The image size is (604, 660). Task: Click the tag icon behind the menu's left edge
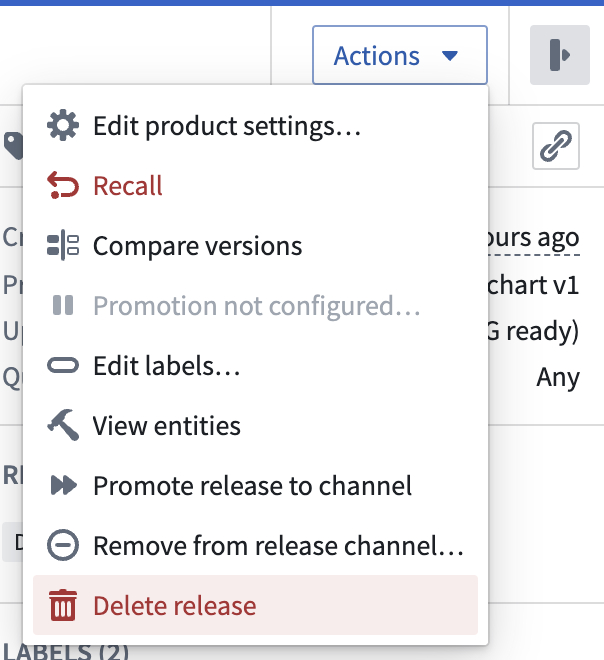(x=13, y=146)
